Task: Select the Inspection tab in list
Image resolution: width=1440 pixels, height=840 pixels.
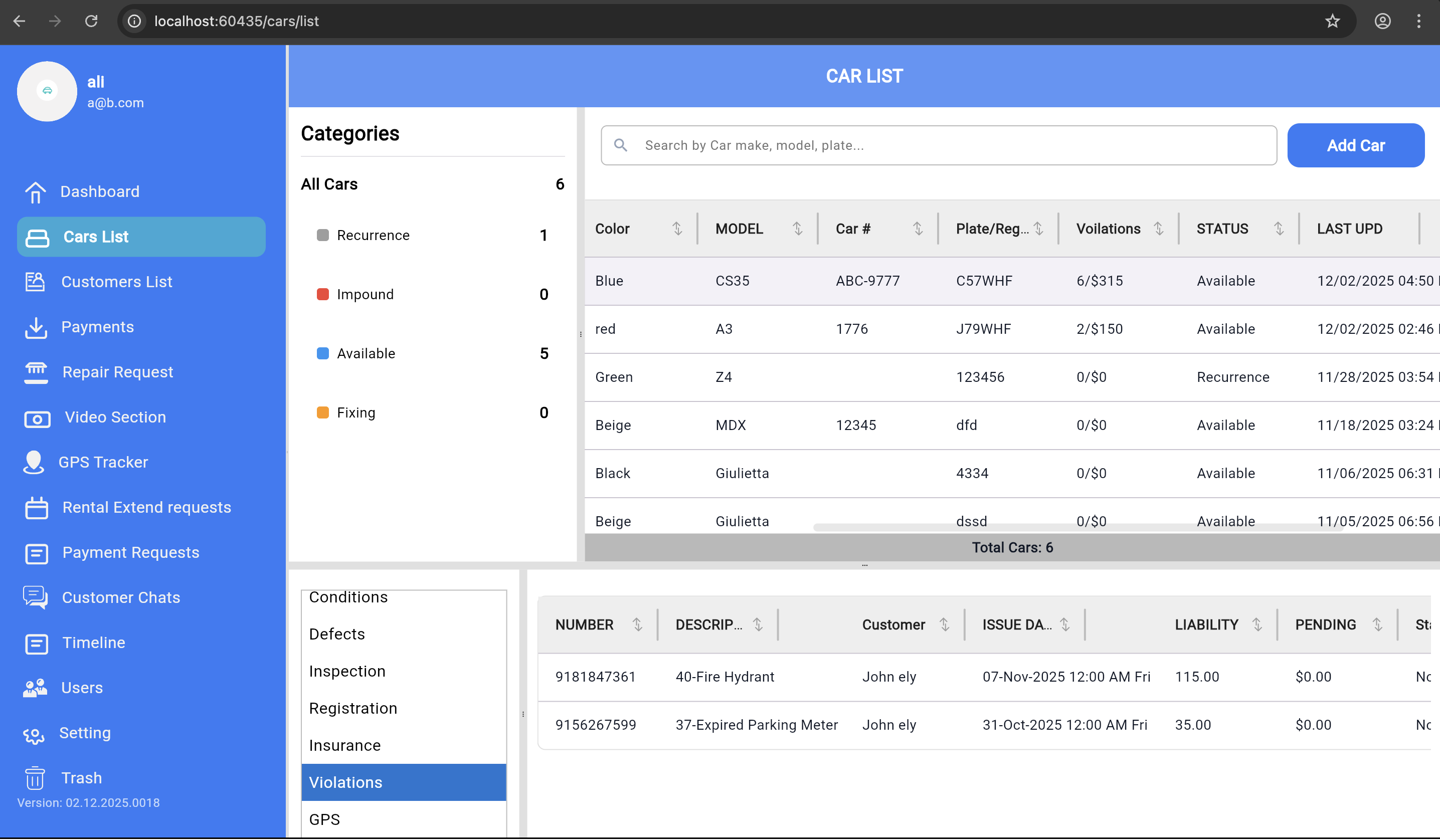Action: click(347, 672)
